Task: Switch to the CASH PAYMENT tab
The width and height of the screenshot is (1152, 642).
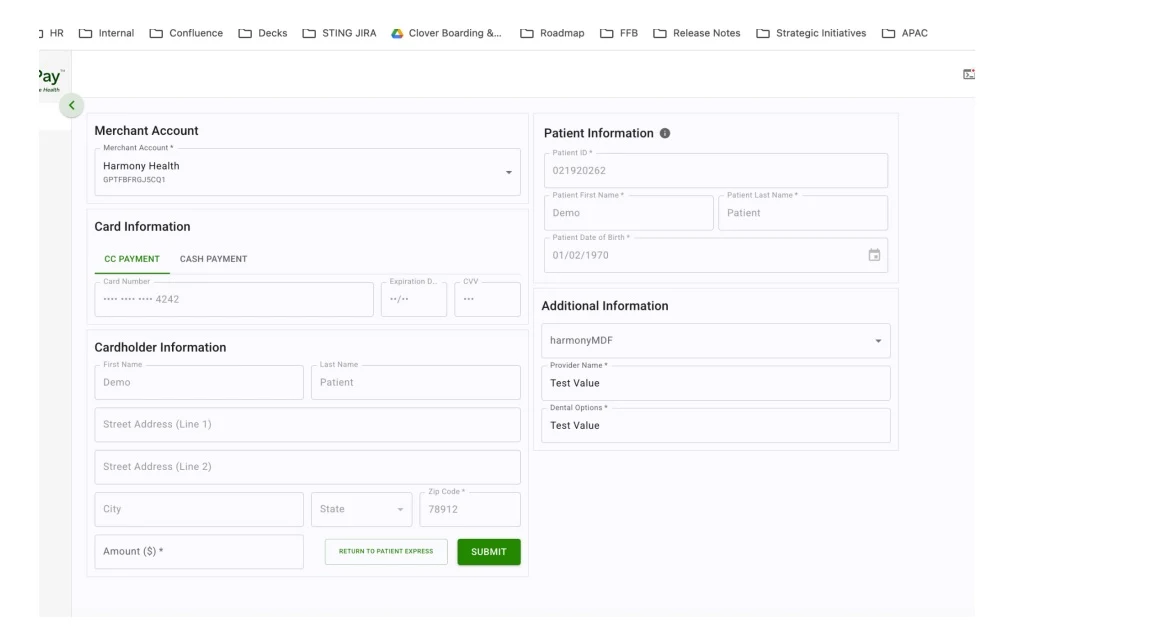Action: coord(214,259)
